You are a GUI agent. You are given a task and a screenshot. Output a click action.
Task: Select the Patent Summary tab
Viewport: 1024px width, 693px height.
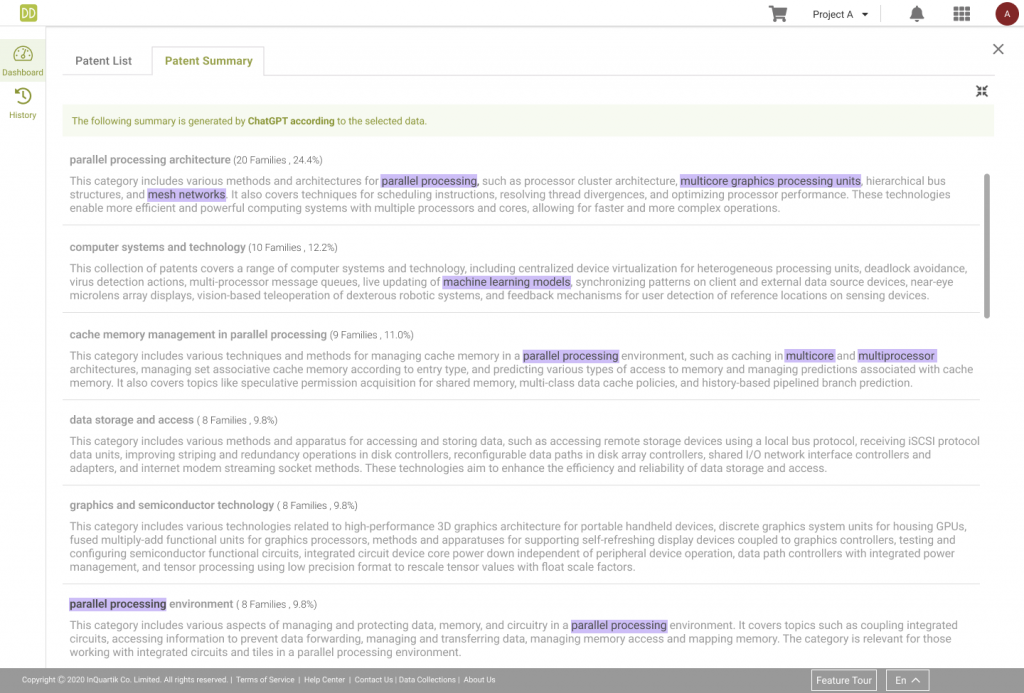pyautogui.click(x=208, y=61)
